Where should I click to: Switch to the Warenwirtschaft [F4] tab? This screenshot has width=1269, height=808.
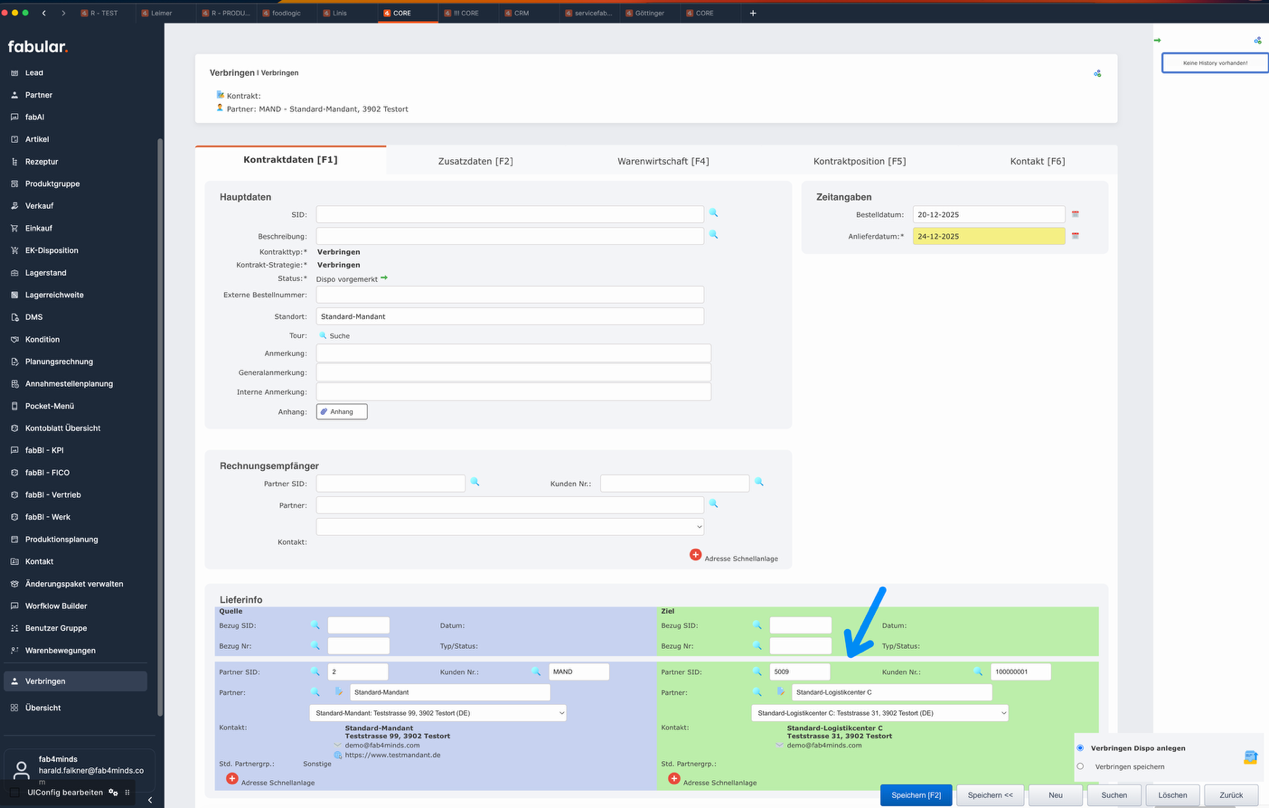pos(663,161)
